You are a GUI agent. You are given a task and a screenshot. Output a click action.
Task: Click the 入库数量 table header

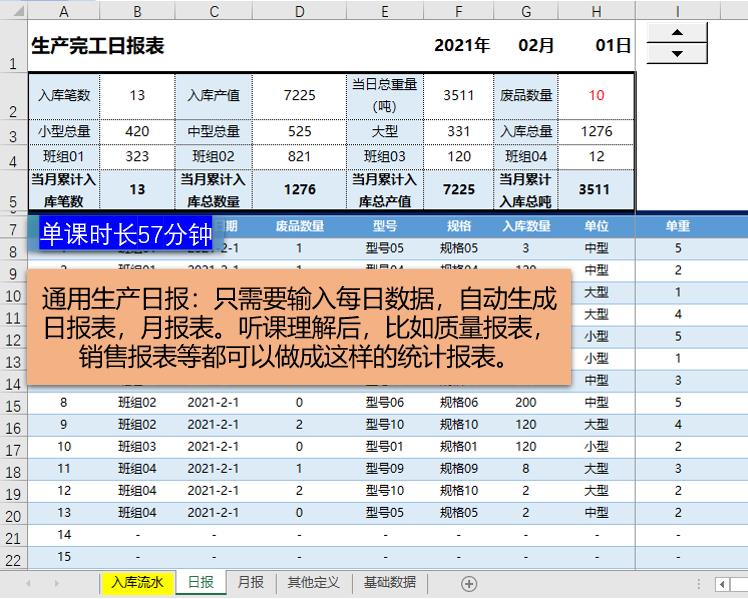[x=526, y=226]
